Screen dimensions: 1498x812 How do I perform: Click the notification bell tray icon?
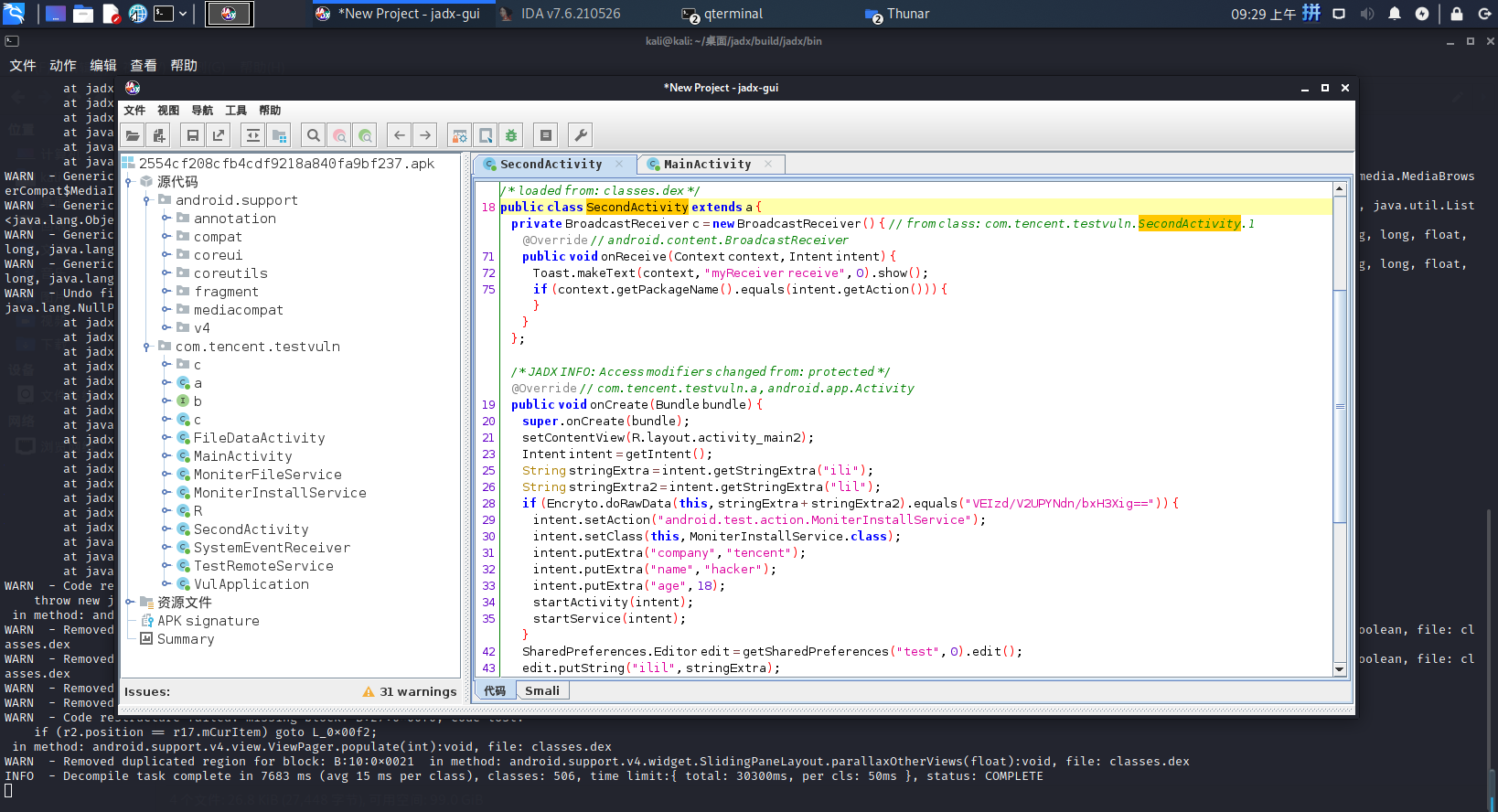point(1395,14)
